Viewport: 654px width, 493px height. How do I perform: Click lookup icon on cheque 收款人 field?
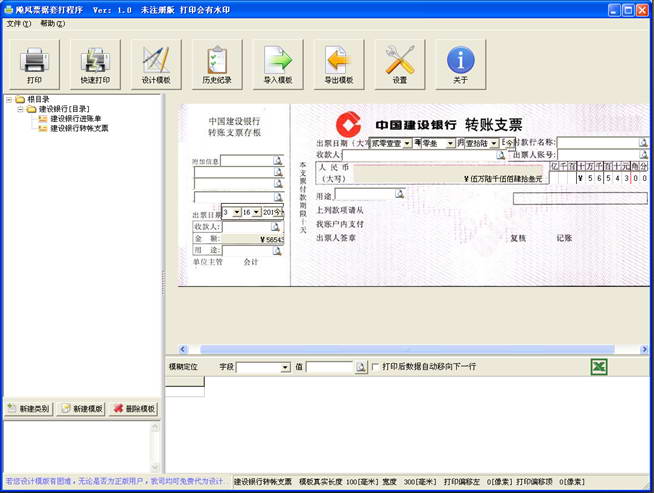pos(501,155)
